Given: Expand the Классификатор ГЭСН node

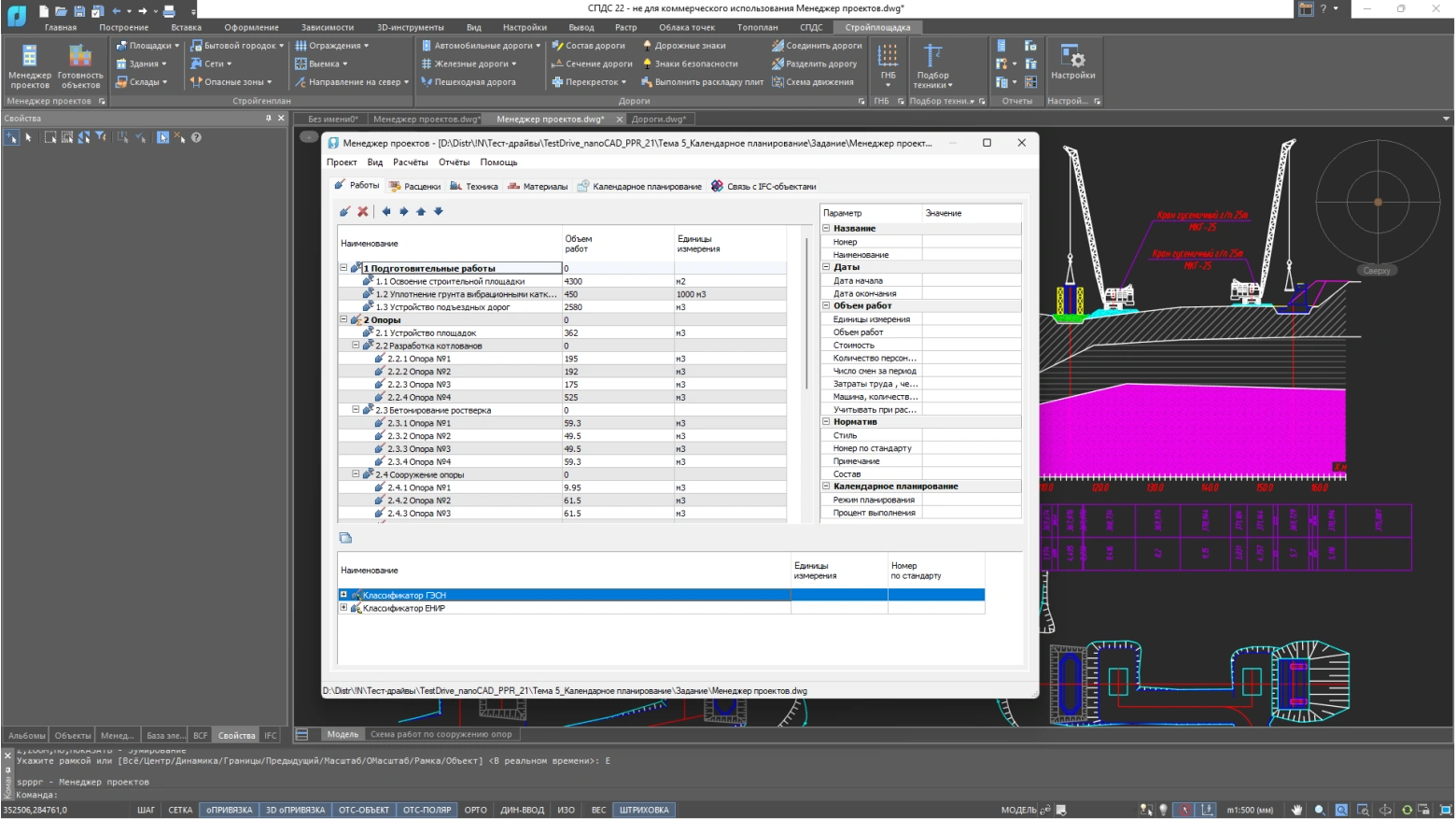Looking at the screenshot, I should pos(343,595).
